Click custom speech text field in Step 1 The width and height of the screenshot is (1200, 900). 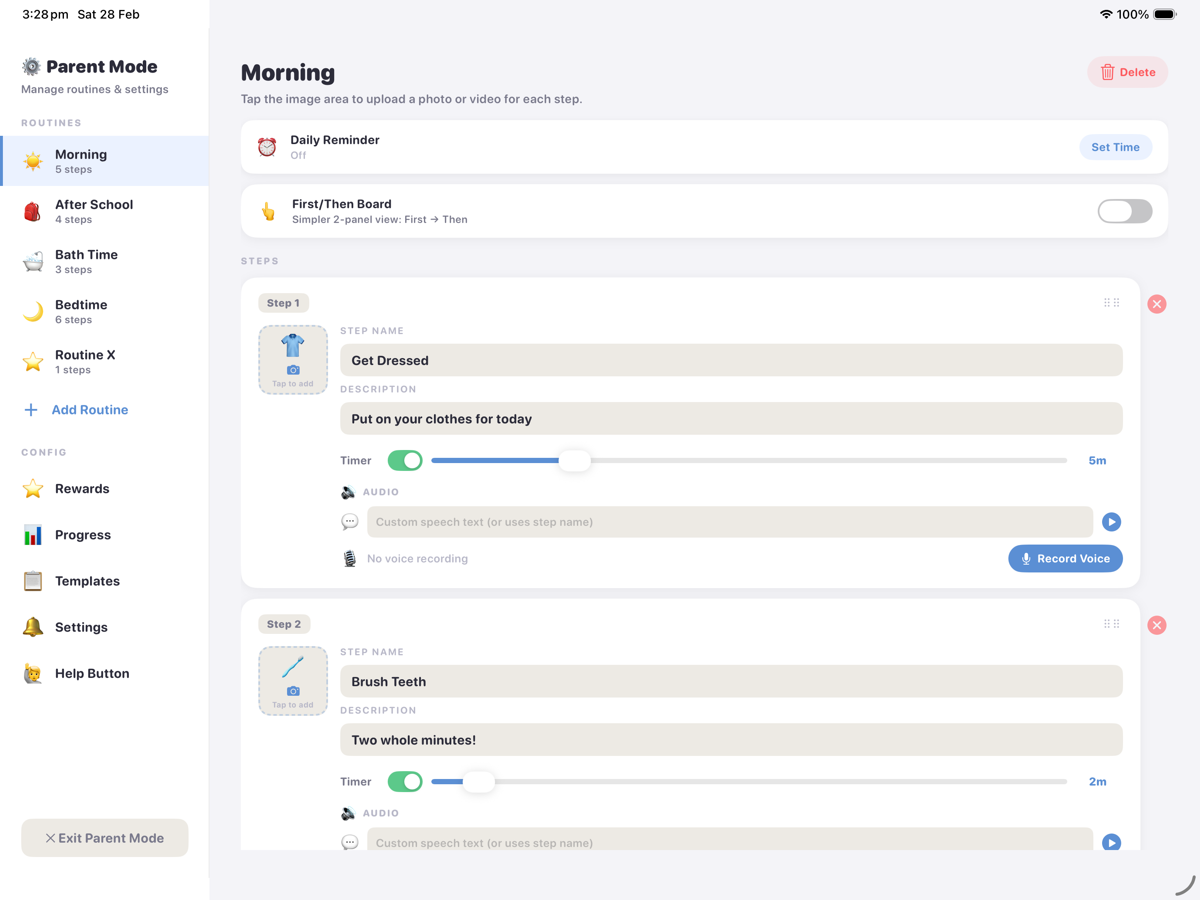(x=730, y=522)
